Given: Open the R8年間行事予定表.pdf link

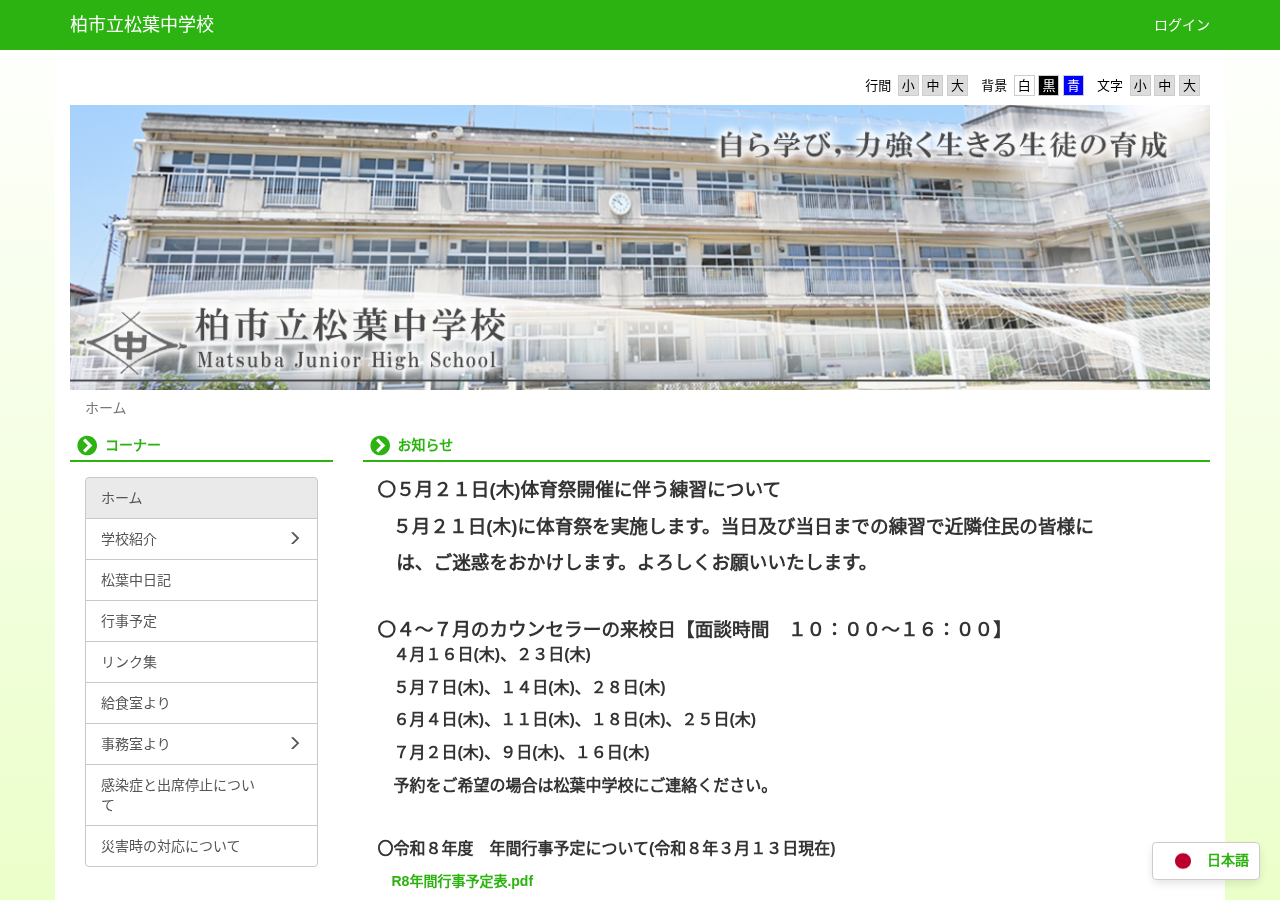Looking at the screenshot, I should click(x=462, y=881).
